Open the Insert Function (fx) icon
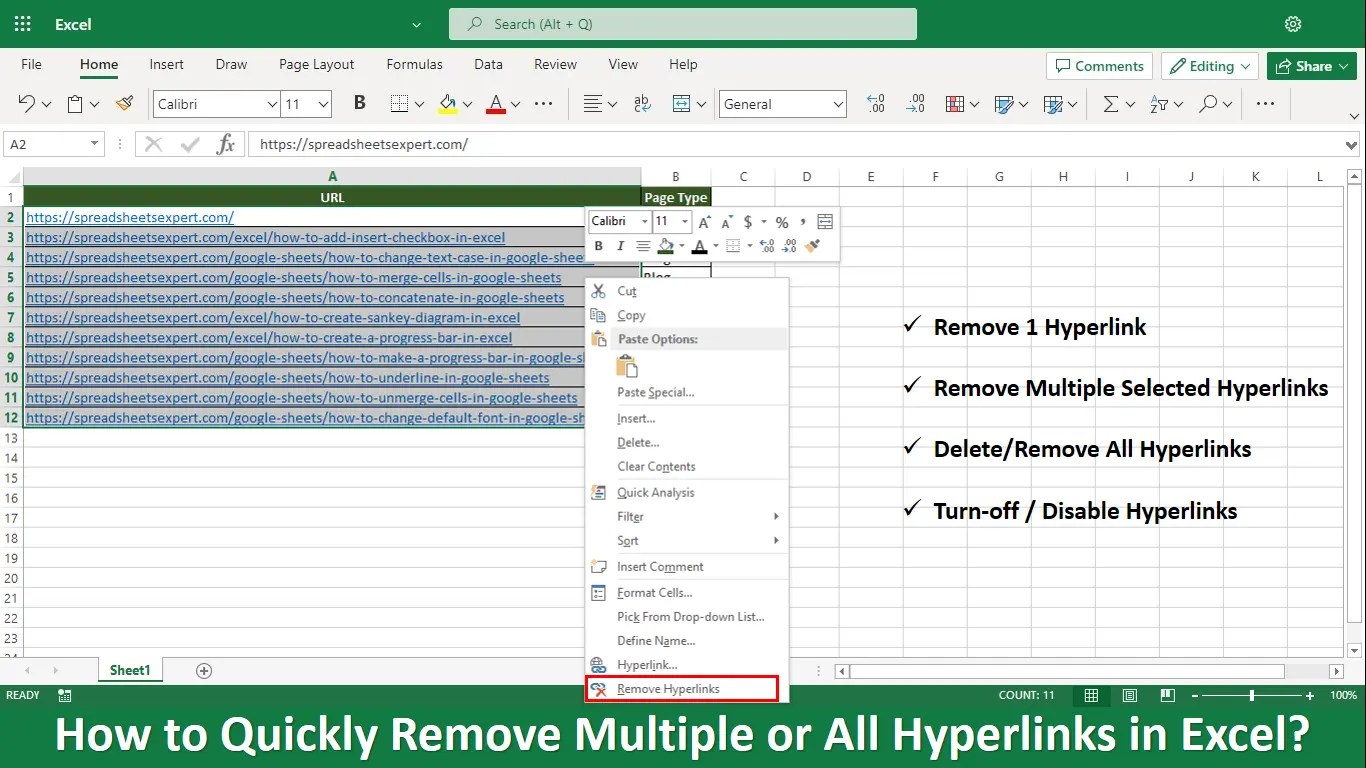Image resolution: width=1366 pixels, height=768 pixels. click(226, 143)
